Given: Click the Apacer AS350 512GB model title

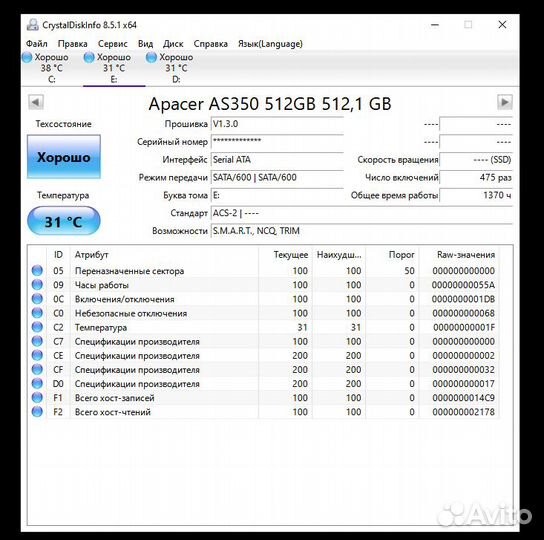Looking at the screenshot, I should click(270, 104).
